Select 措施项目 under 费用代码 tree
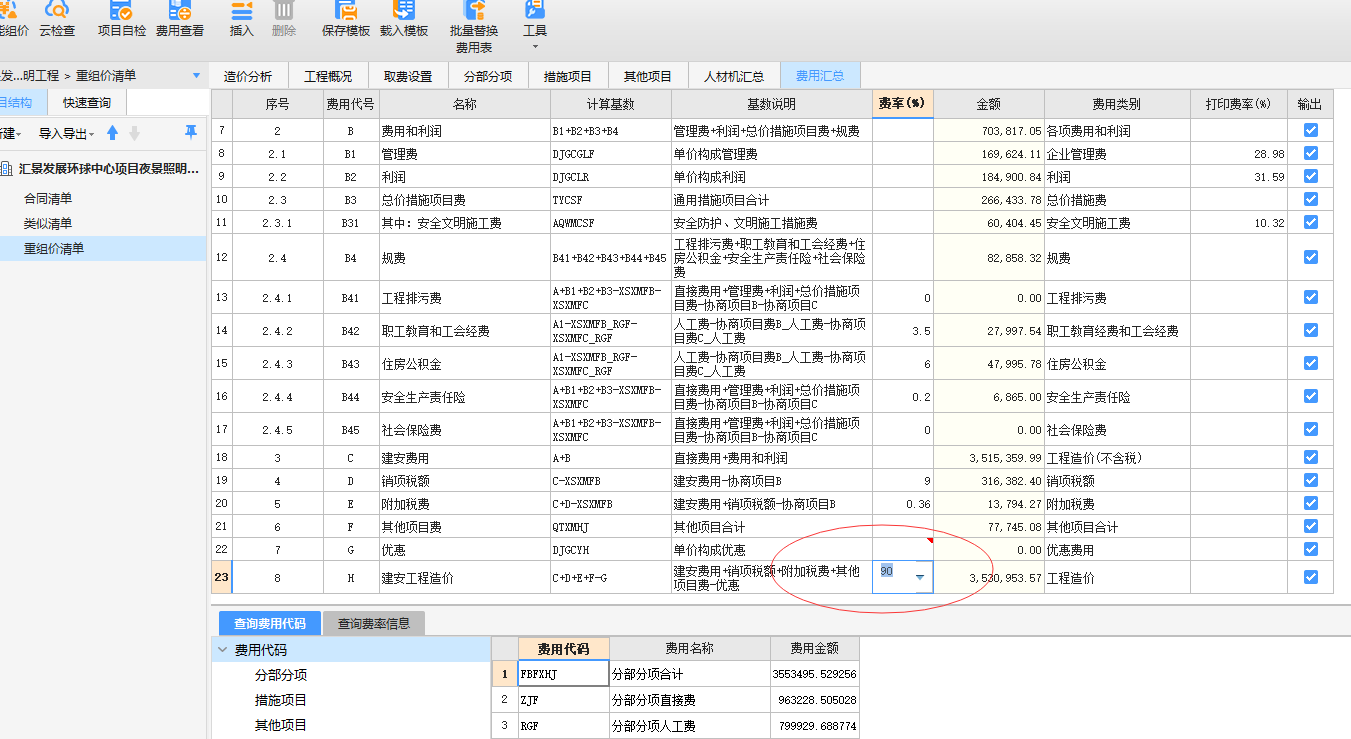Viewport: 1351px width, 739px height. [281, 700]
